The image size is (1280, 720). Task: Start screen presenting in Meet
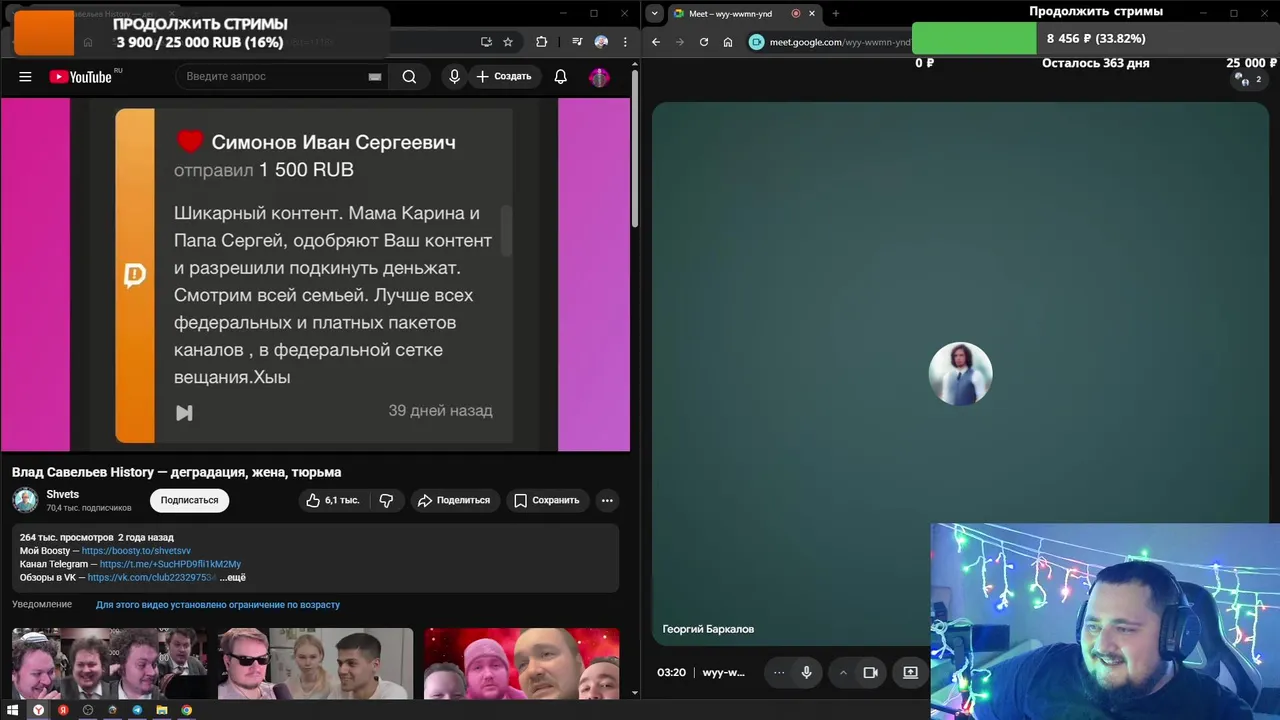[x=910, y=673]
